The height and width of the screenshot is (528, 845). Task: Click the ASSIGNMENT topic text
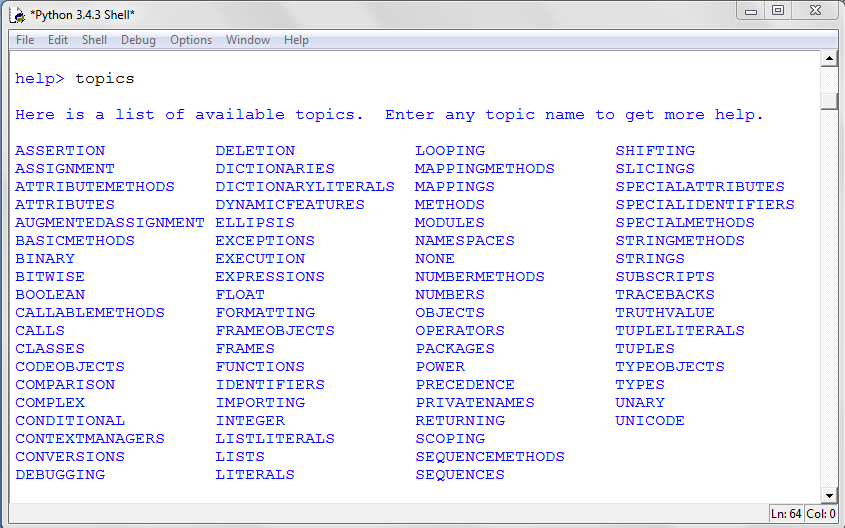point(65,169)
